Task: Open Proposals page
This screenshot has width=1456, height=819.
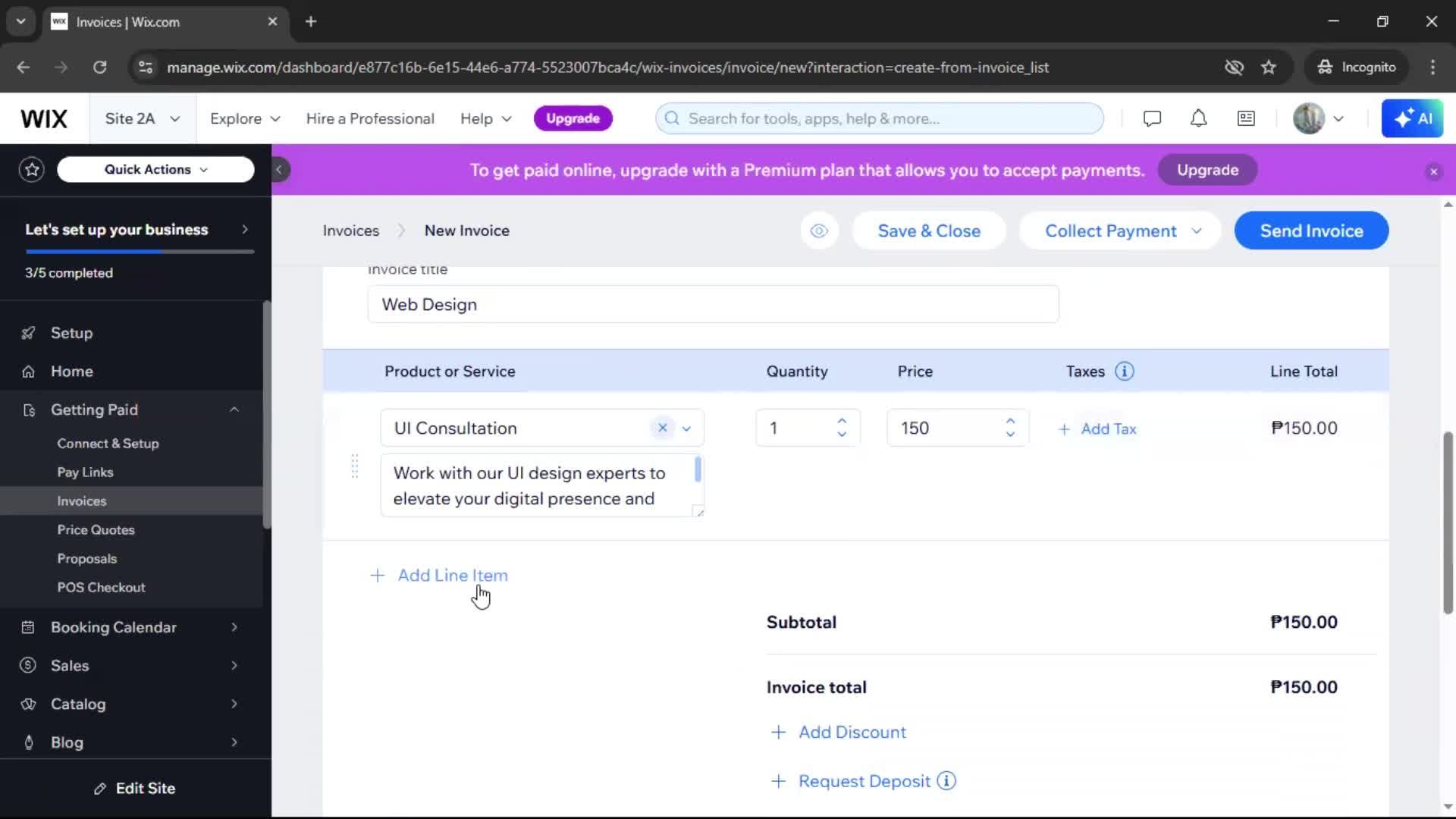Action: pos(86,559)
